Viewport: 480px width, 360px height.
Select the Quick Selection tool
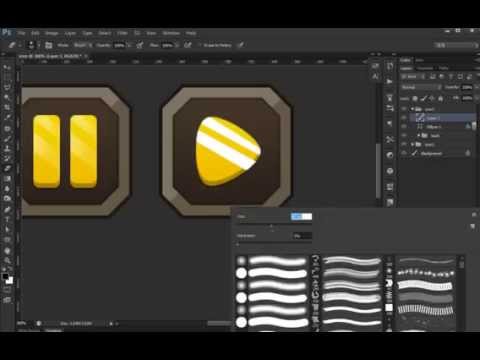pyautogui.click(x=7, y=98)
